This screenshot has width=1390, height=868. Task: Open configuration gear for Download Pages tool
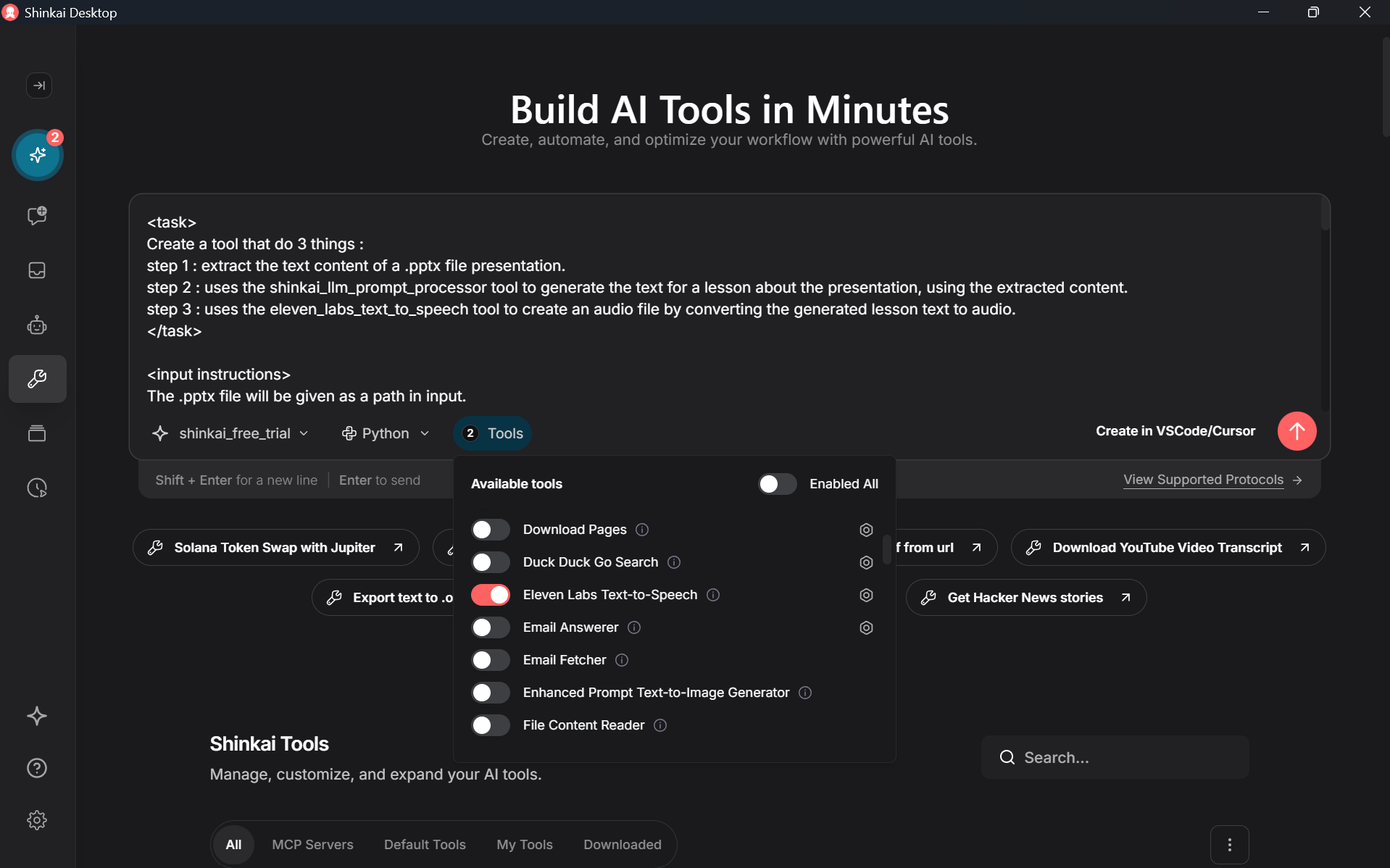865,530
